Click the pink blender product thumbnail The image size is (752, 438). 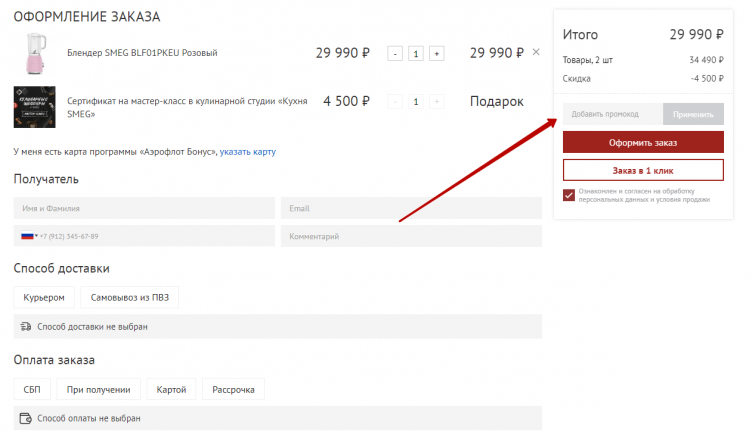click(33, 53)
